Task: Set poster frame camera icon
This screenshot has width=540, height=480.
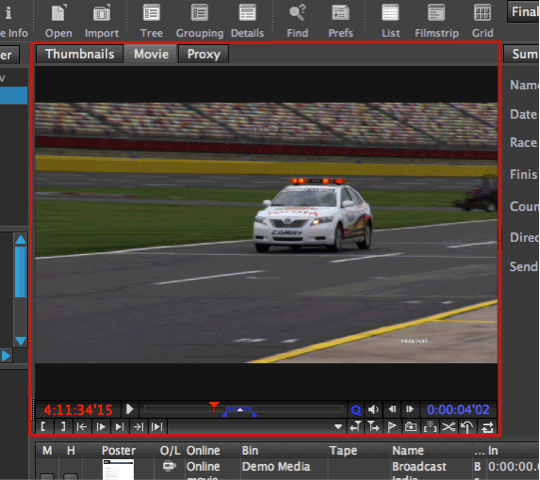Action: click(411, 427)
